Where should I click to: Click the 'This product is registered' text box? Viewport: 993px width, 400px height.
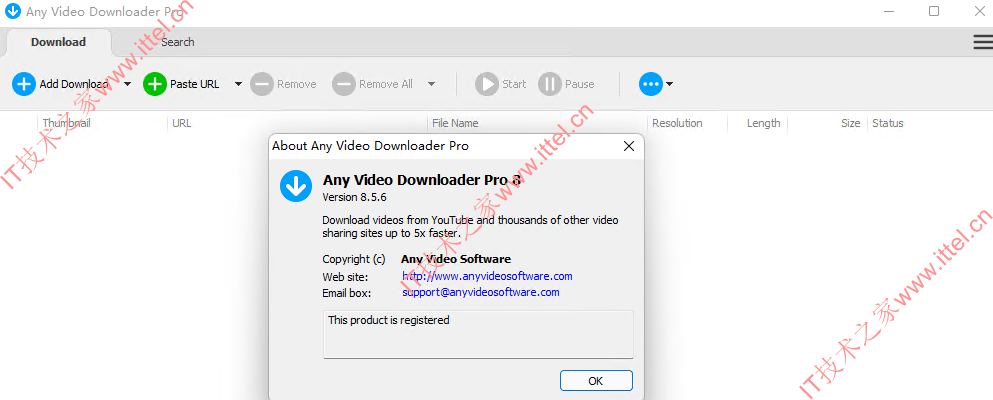point(478,334)
